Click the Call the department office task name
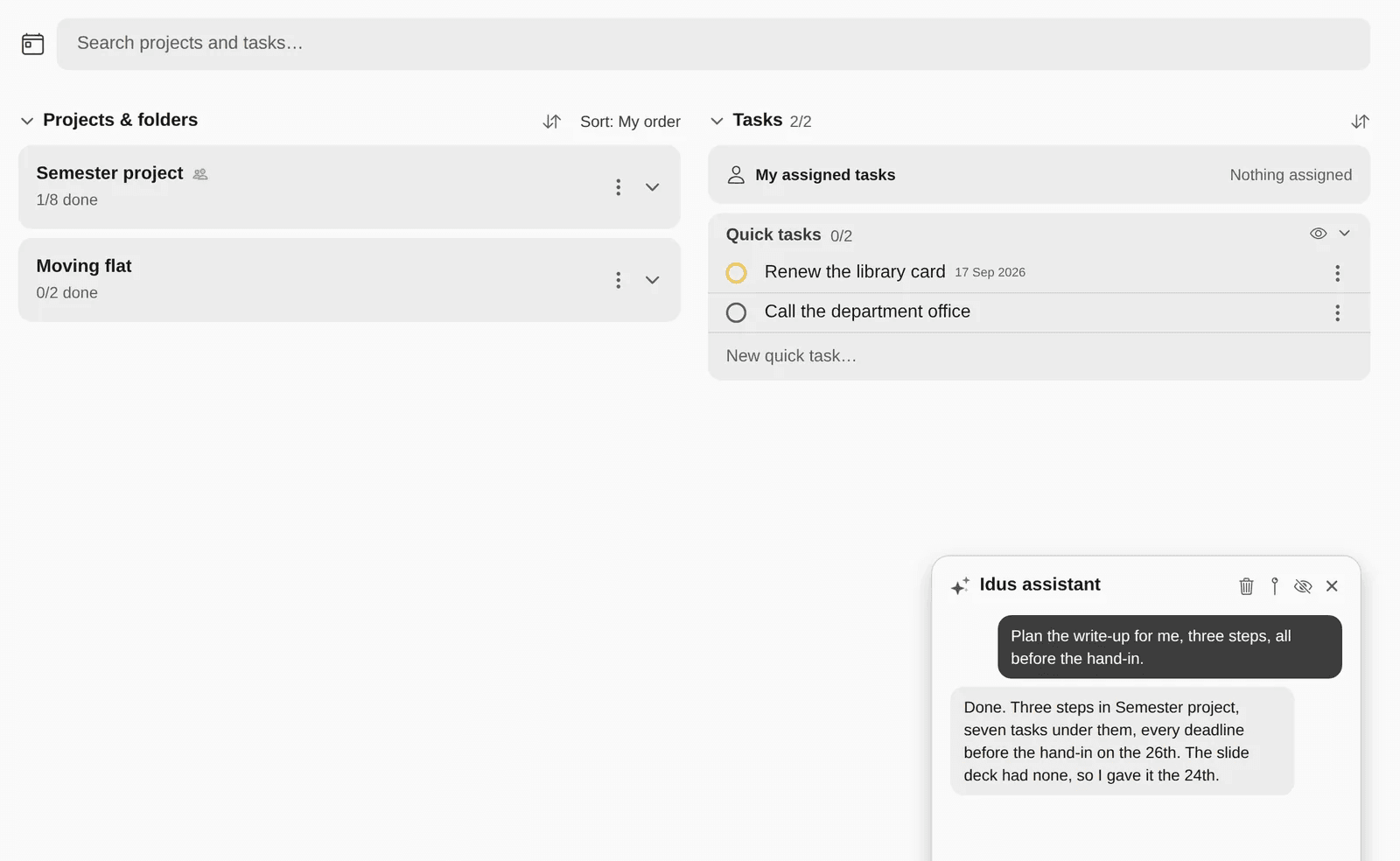 (867, 311)
